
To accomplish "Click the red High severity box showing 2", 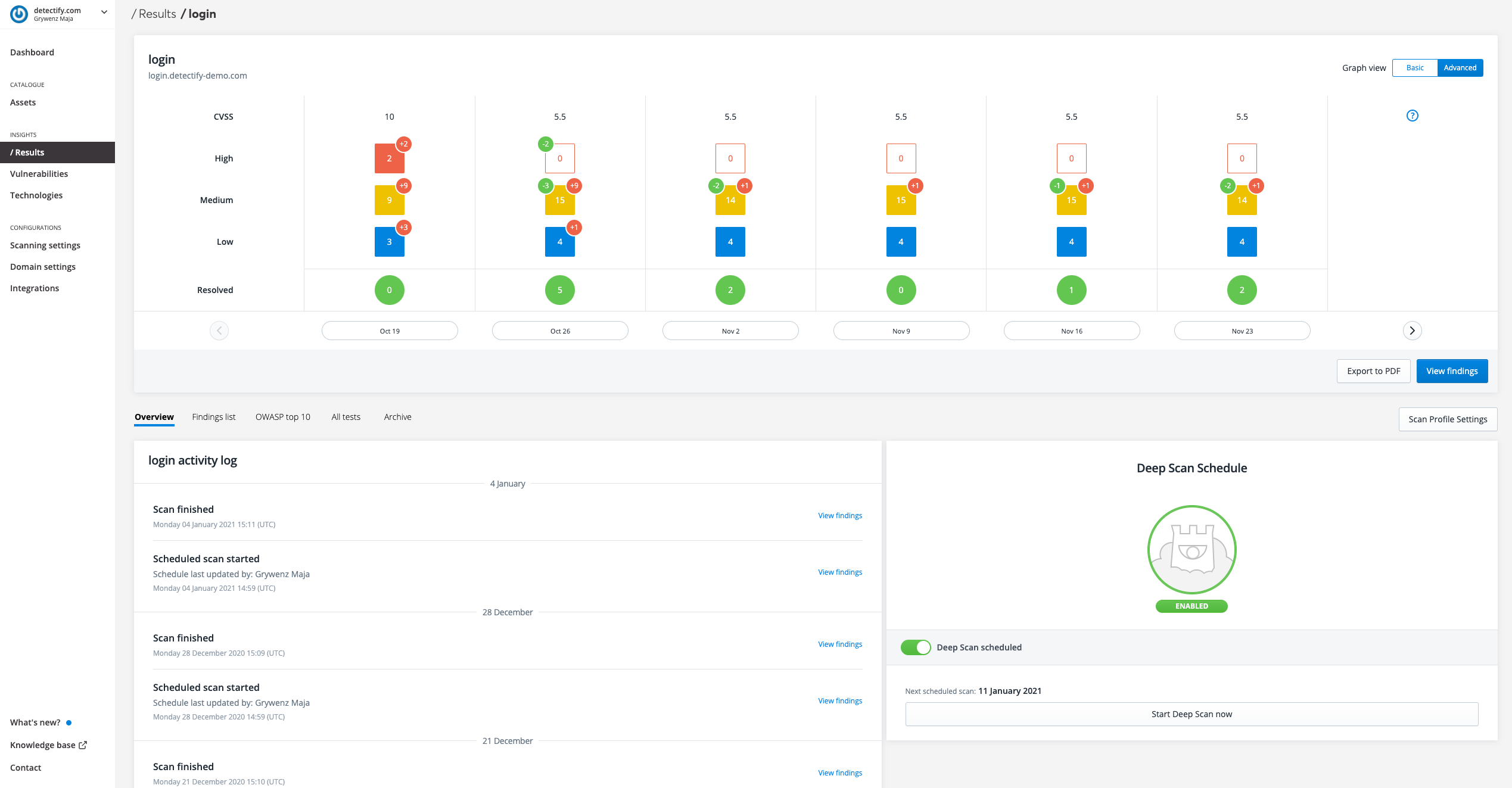I will 388,159.
